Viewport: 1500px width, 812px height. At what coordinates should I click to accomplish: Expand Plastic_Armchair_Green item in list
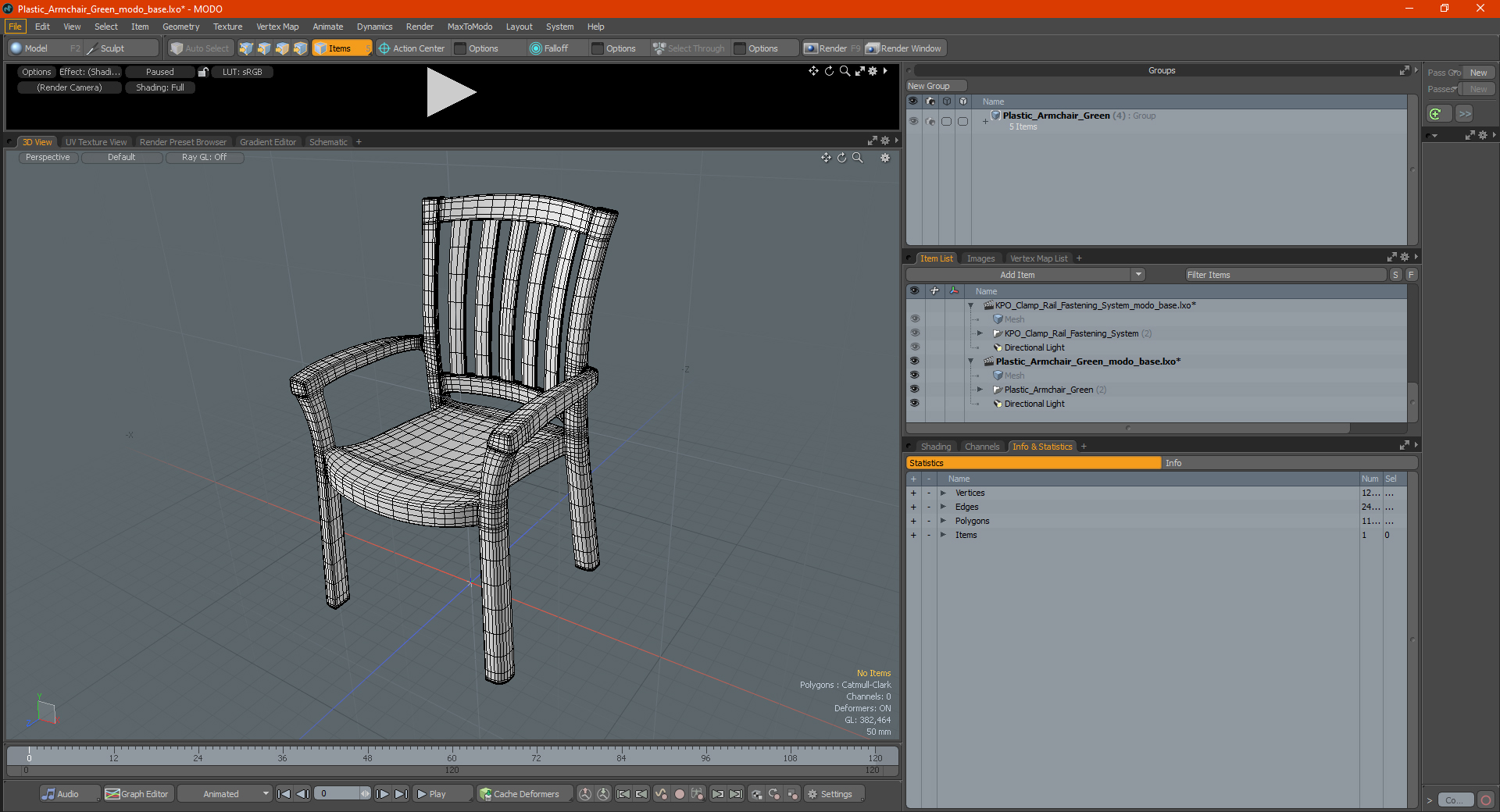[x=980, y=390]
